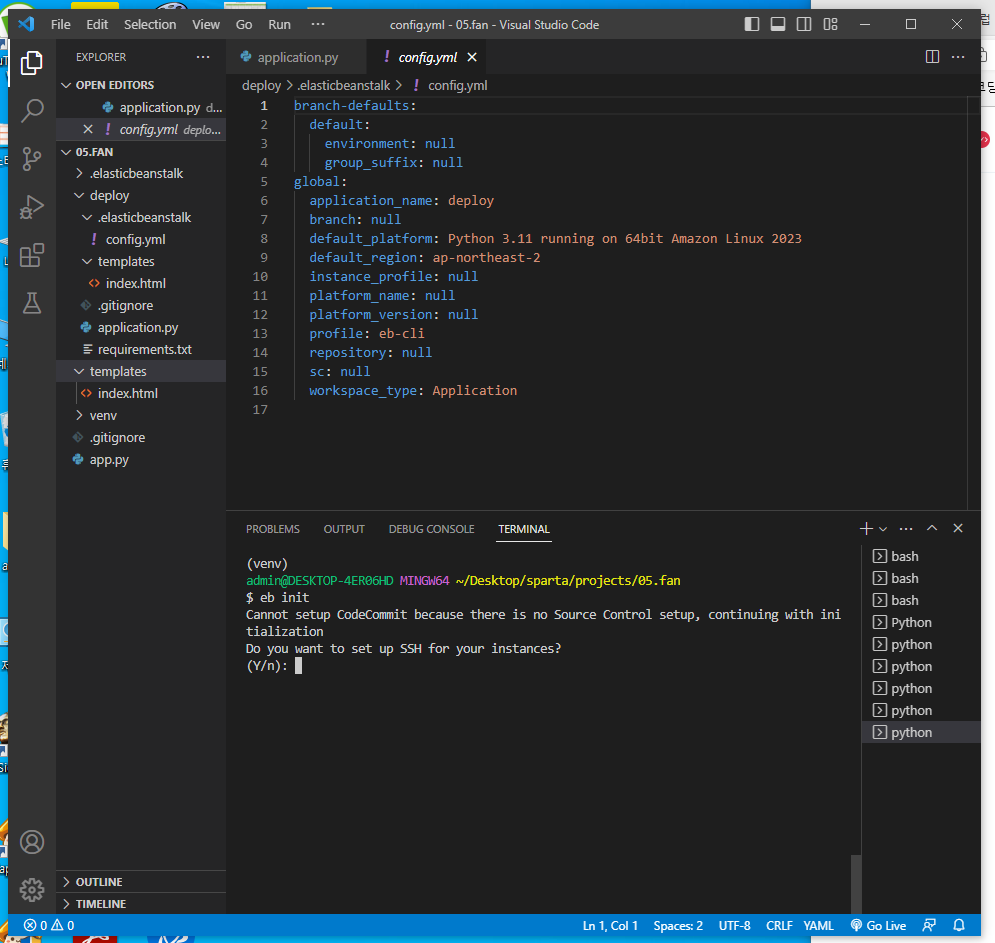Change CRLF end of line sequence
Image resolution: width=995 pixels, height=943 pixels.
click(x=779, y=925)
